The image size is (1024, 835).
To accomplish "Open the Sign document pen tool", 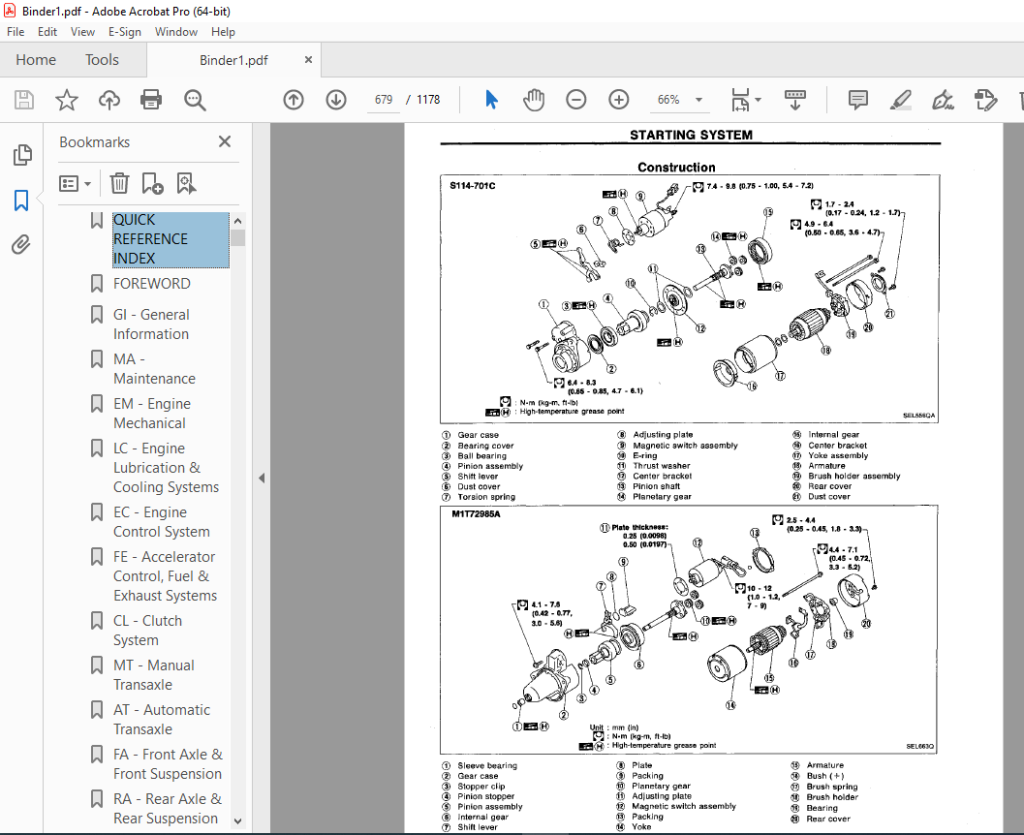I will pyautogui.click(x=943, y=100).
